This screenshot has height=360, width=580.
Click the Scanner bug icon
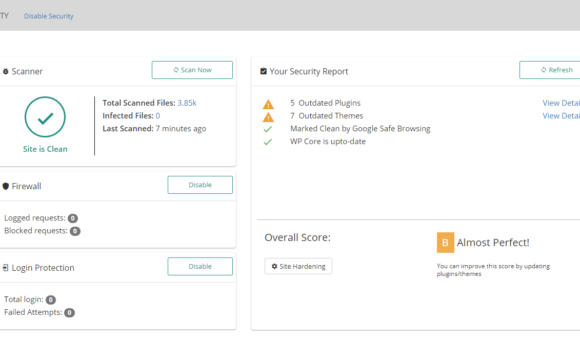(6, 71)
